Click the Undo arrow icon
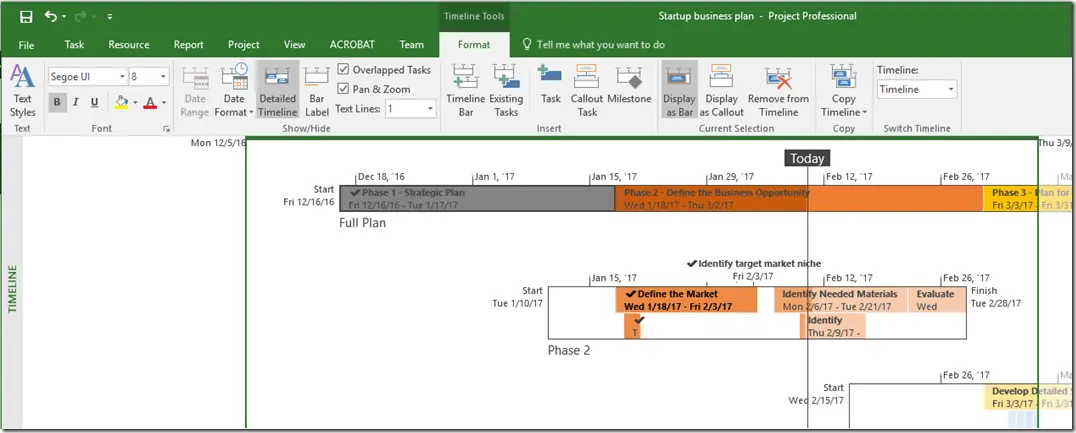Viewport: 1076px width, 433px height. point(51,16)
